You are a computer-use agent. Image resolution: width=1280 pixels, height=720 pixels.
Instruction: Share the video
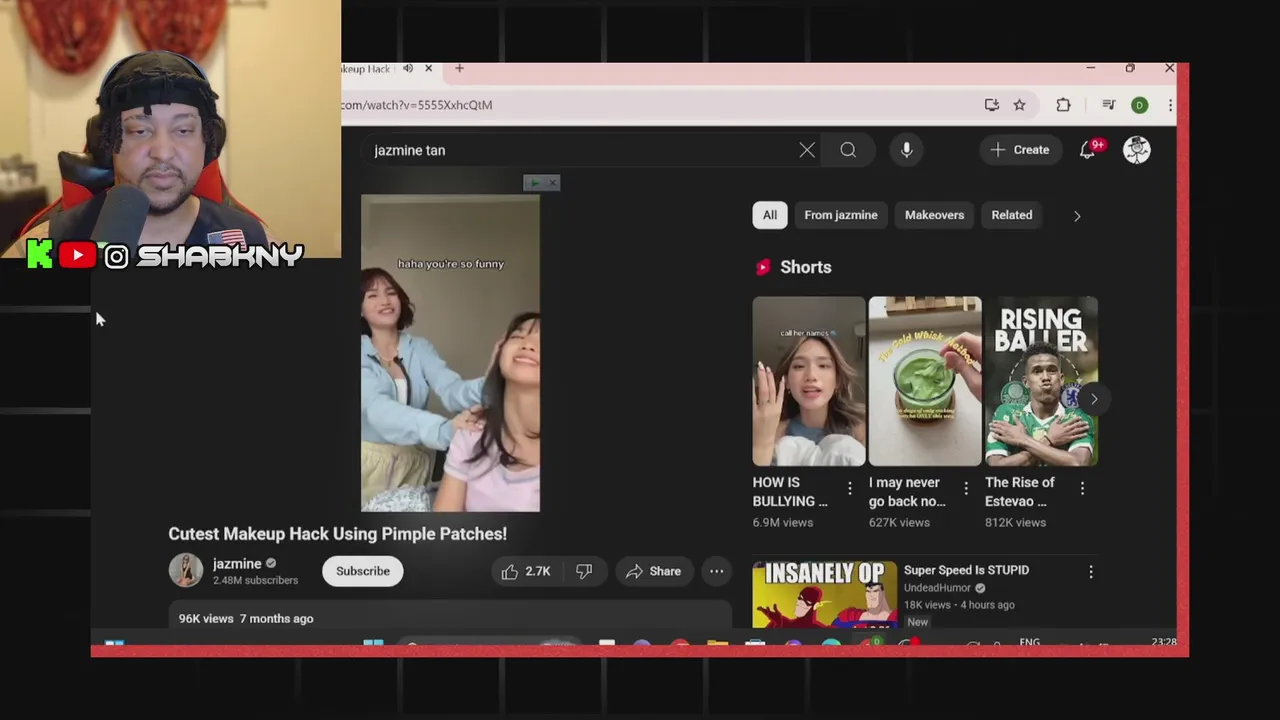654,571
